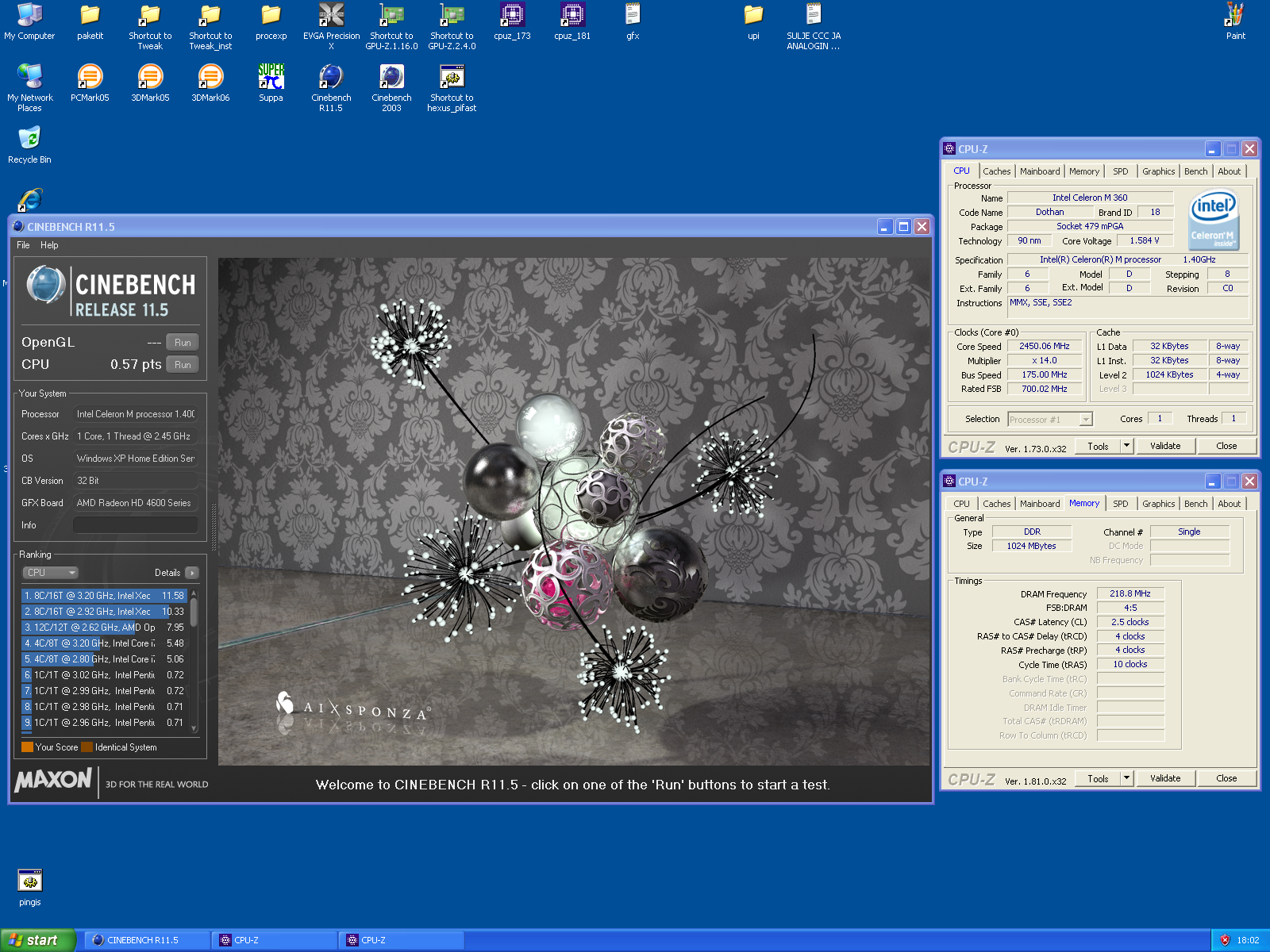1270x952 pixels.
Task: Click Tools button in upper CPU-Z
Action: (x=1098, y=447)
